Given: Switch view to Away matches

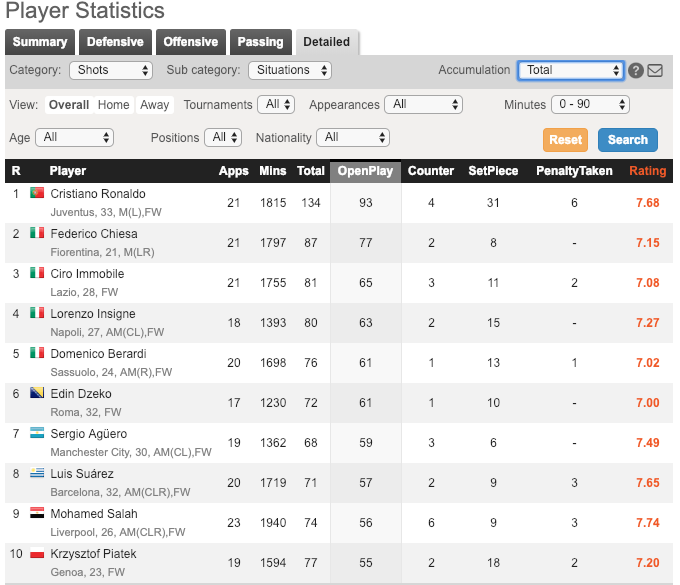Looking at the screenshot, I should tap(154, 105).
